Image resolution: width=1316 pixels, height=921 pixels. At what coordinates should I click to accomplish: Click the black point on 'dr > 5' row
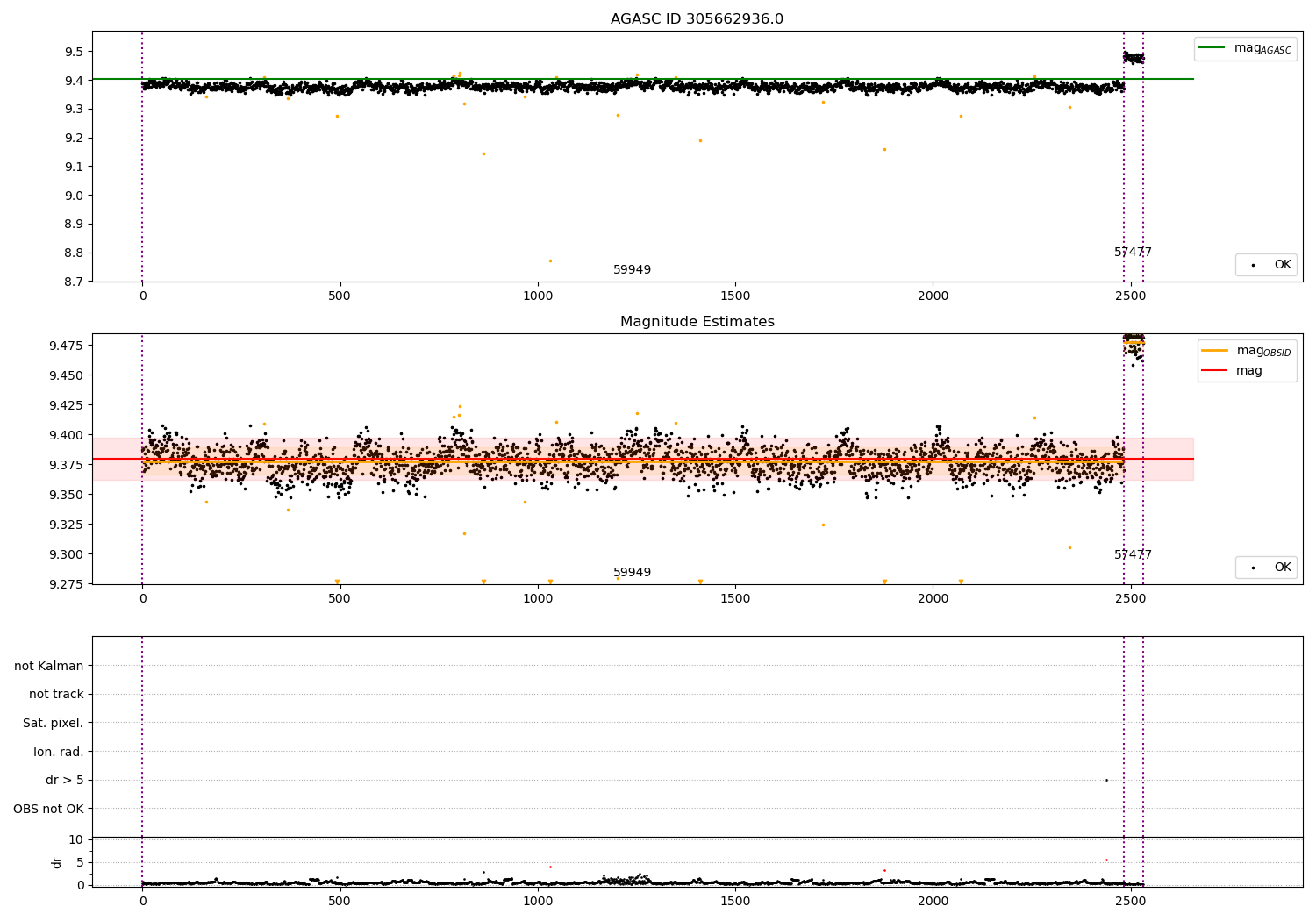pyautogui.click(x=1106, y=780)
